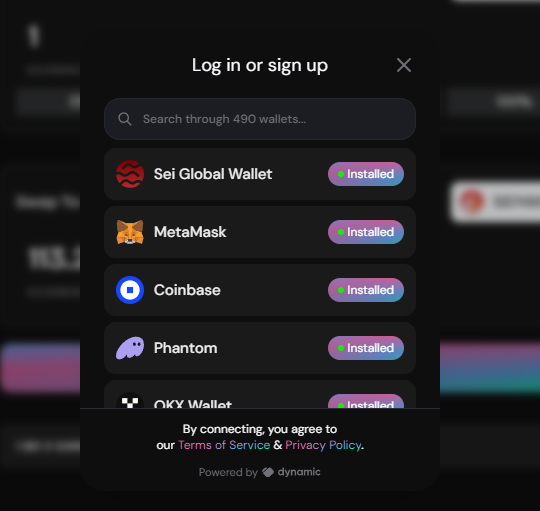Image resolution: width=540 pixels, height=511 pixels.
Task: Click Installed badge next to Phantom
Action: pyautogui.click(x=366, y=348)
